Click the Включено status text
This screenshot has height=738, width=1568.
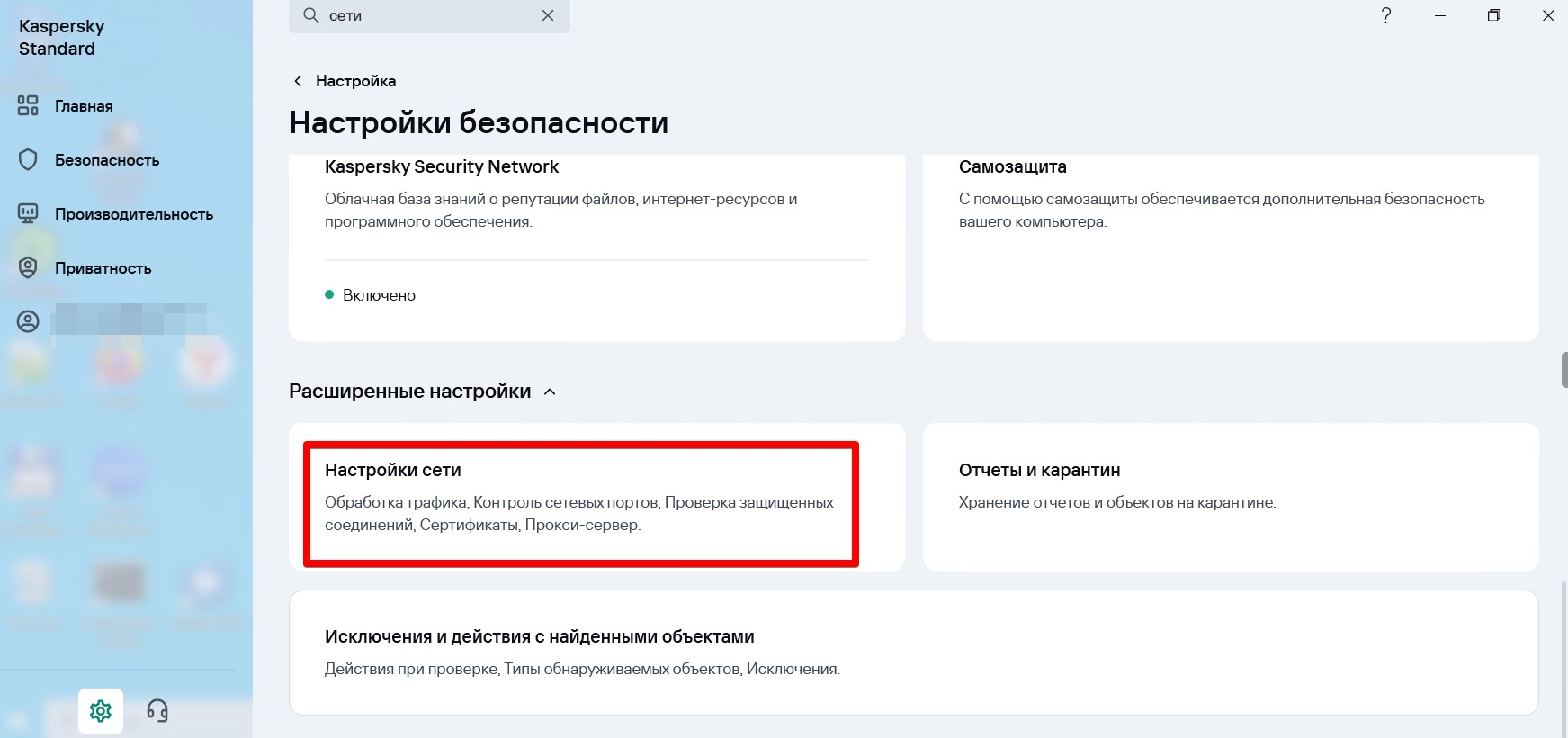[x=379, y=295]
